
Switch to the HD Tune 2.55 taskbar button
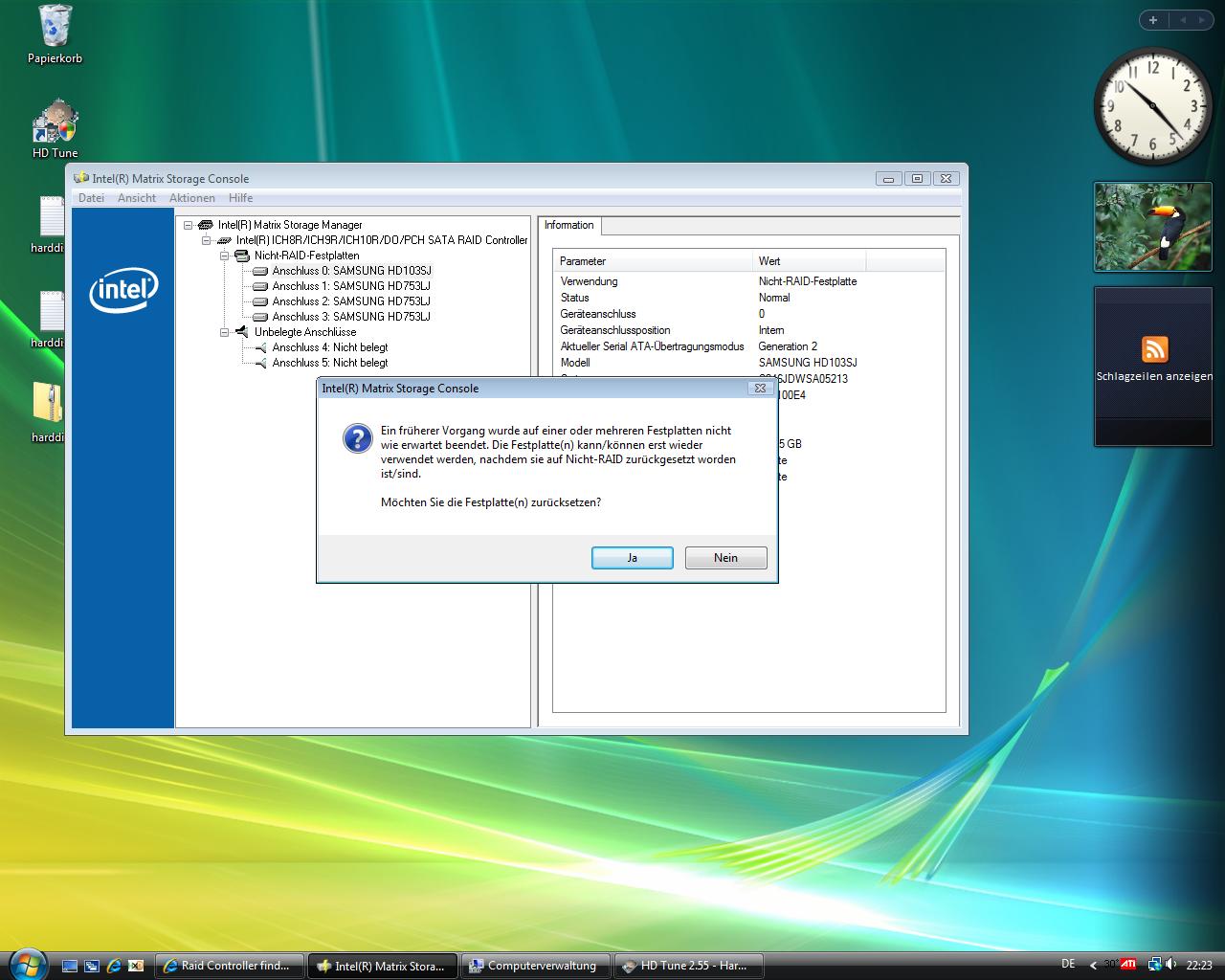[x=689, y=966]
